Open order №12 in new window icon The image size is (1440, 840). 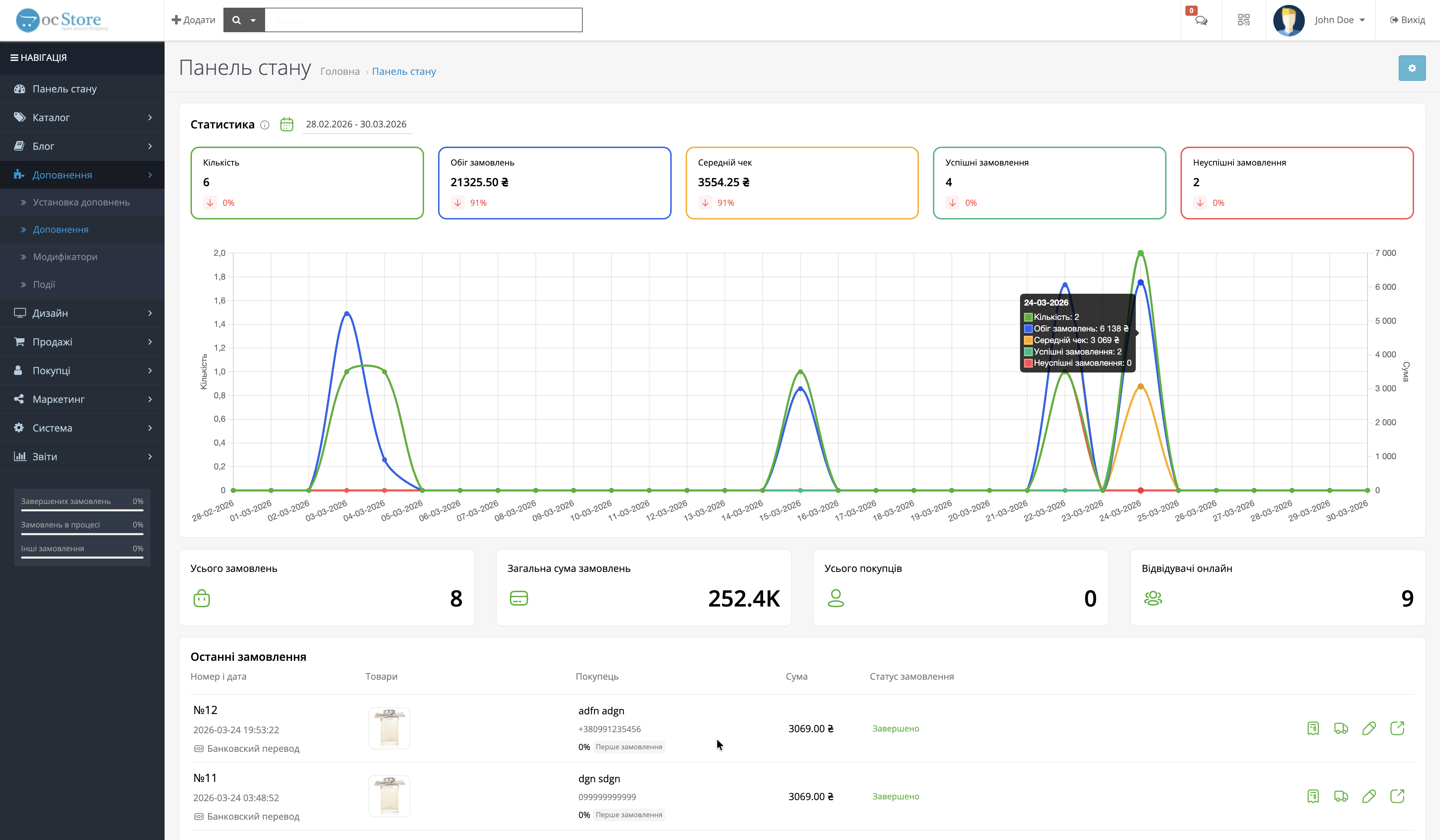point(1397,728)
